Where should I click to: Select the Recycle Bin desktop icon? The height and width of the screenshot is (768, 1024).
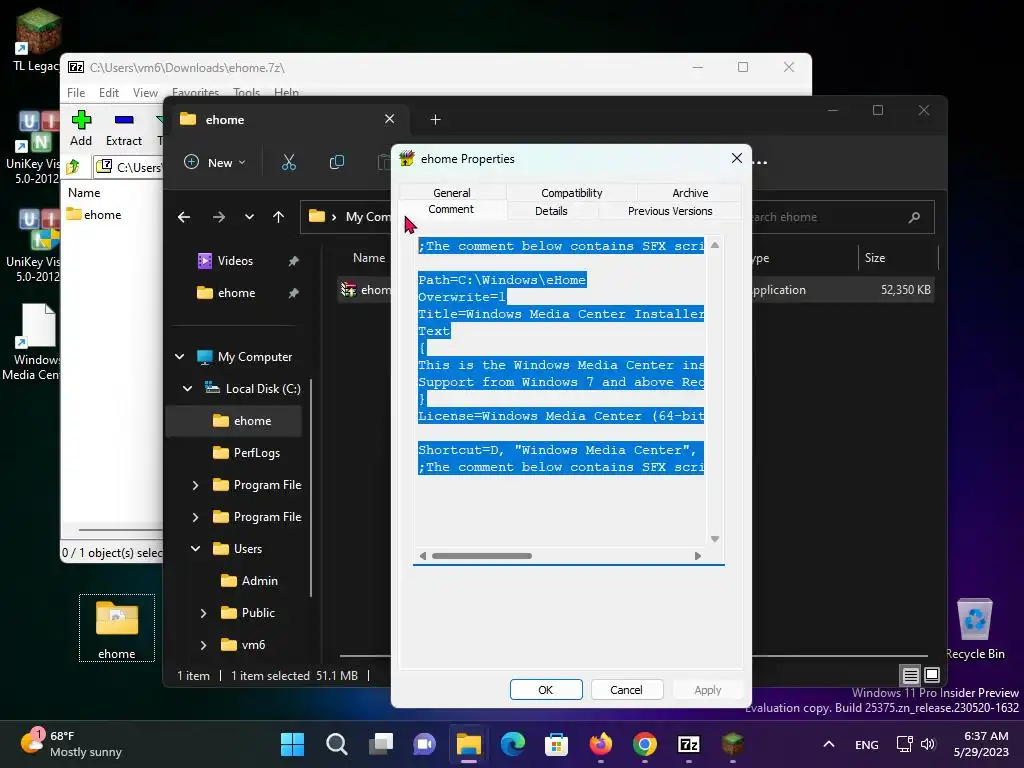pyautogui.click(x=975, y=628)
